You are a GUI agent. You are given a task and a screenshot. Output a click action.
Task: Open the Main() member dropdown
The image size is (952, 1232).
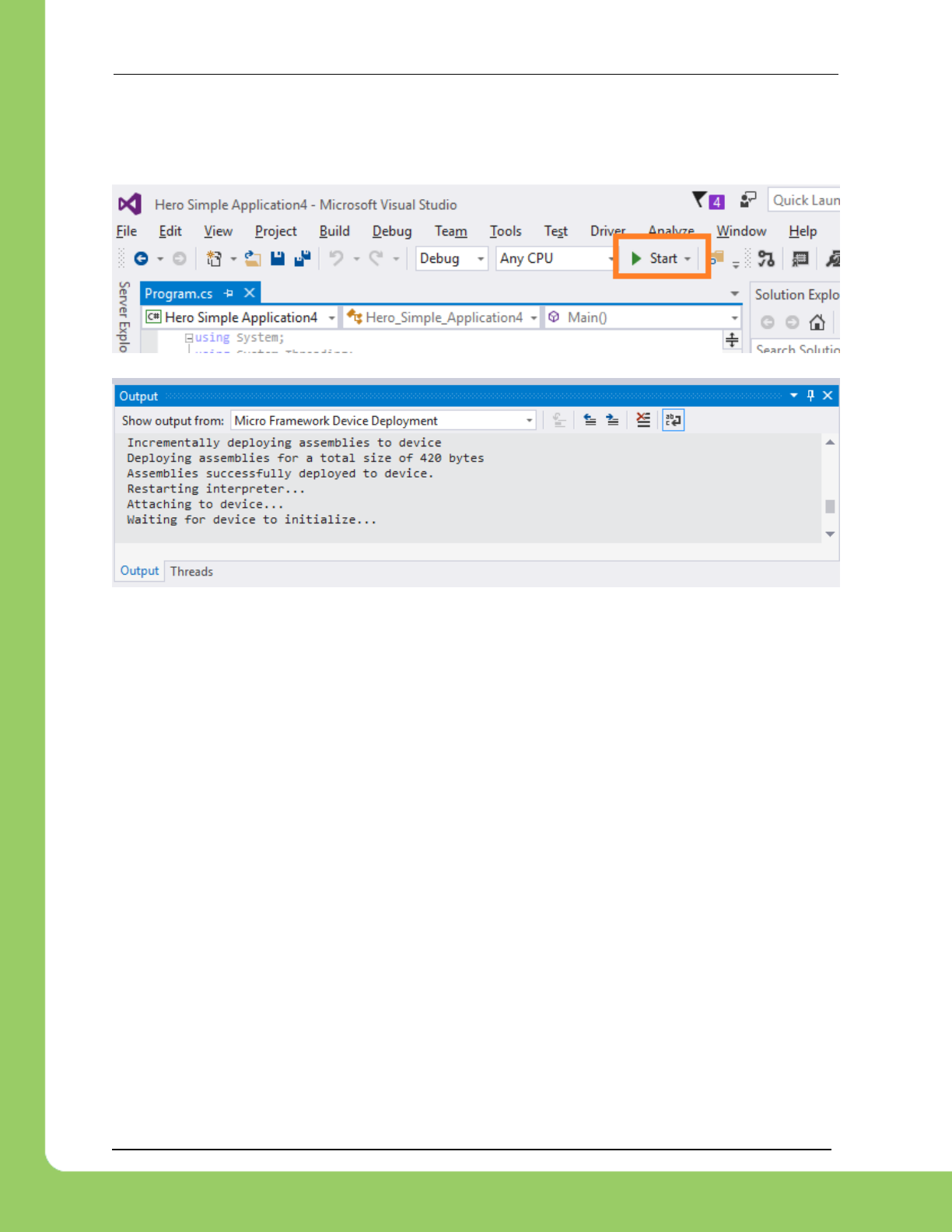[x=734, y=317]
